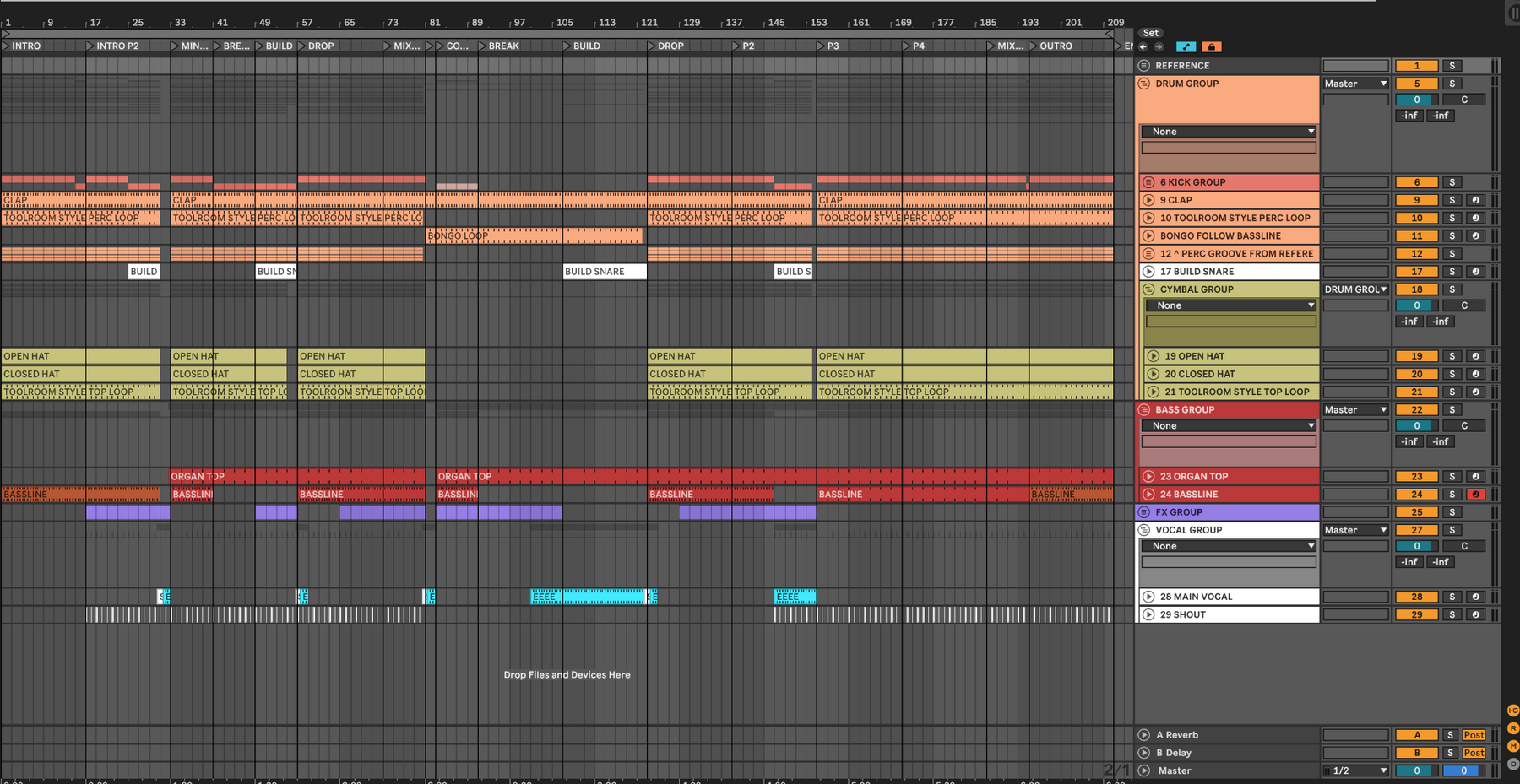The width and height of the screenshot is (1520, 784).
Task: Deactivate track 23 ORGAN TOP
Action: pyautogui.click(x=1417, y=477)
